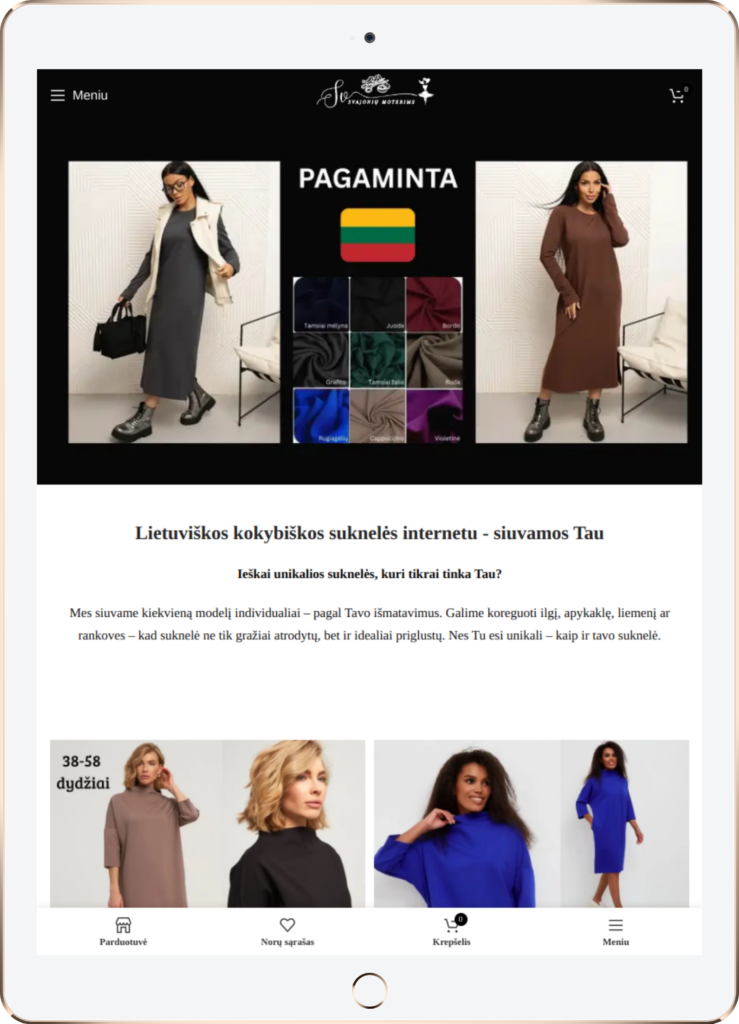Open the bottom bar Meniu icon
The width and height of the screenshot is (739, 1024).
pyautogui.click(x=616, y=932)
